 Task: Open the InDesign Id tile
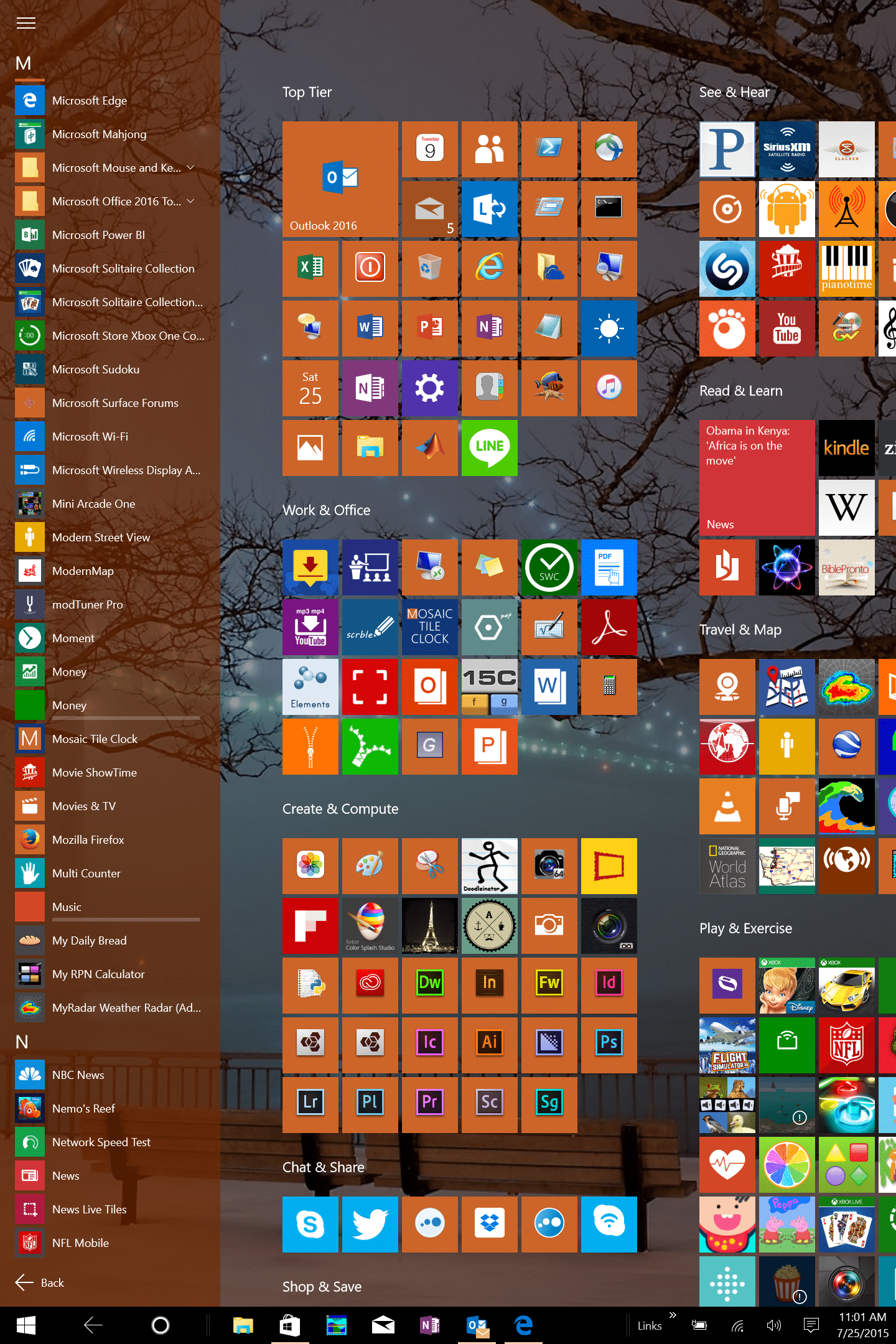(609, 986)
